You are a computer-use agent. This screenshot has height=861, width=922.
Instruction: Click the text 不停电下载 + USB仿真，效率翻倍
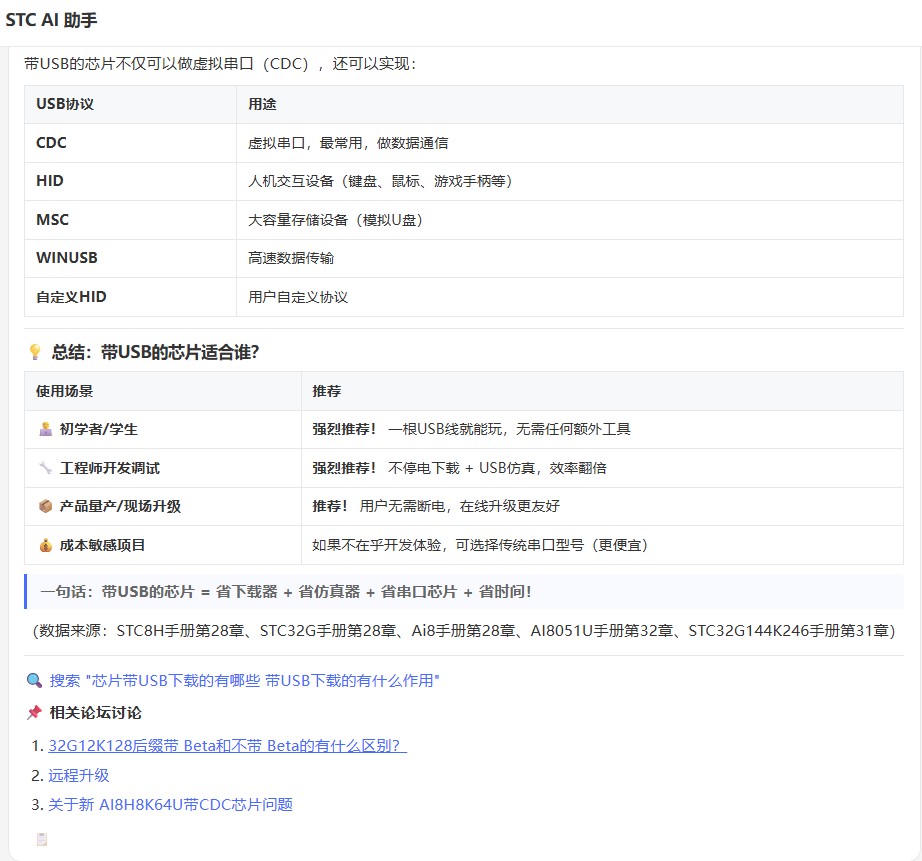point(497,468)
